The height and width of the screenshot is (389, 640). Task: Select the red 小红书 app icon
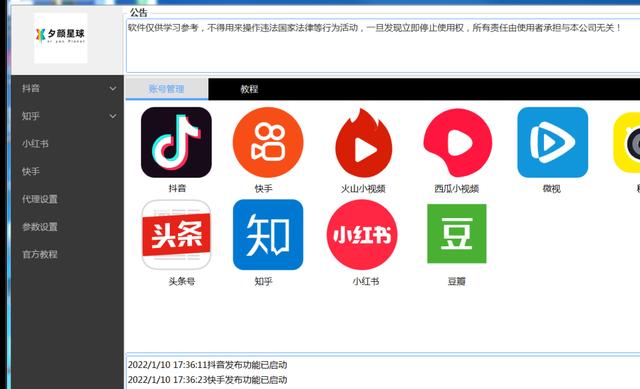click(362, 234)
